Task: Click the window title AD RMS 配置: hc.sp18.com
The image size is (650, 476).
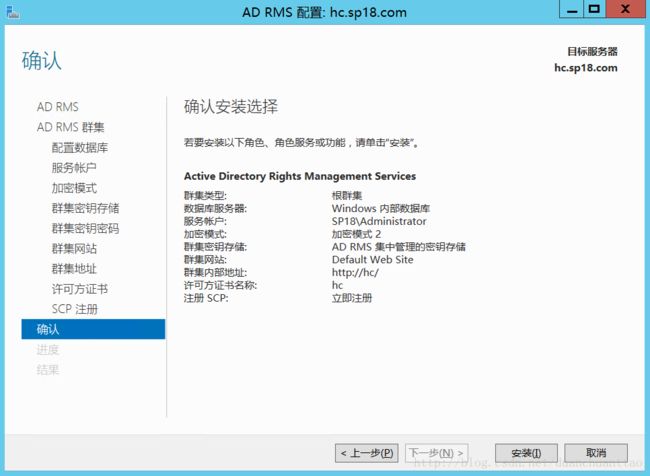Action: (324, 12)
